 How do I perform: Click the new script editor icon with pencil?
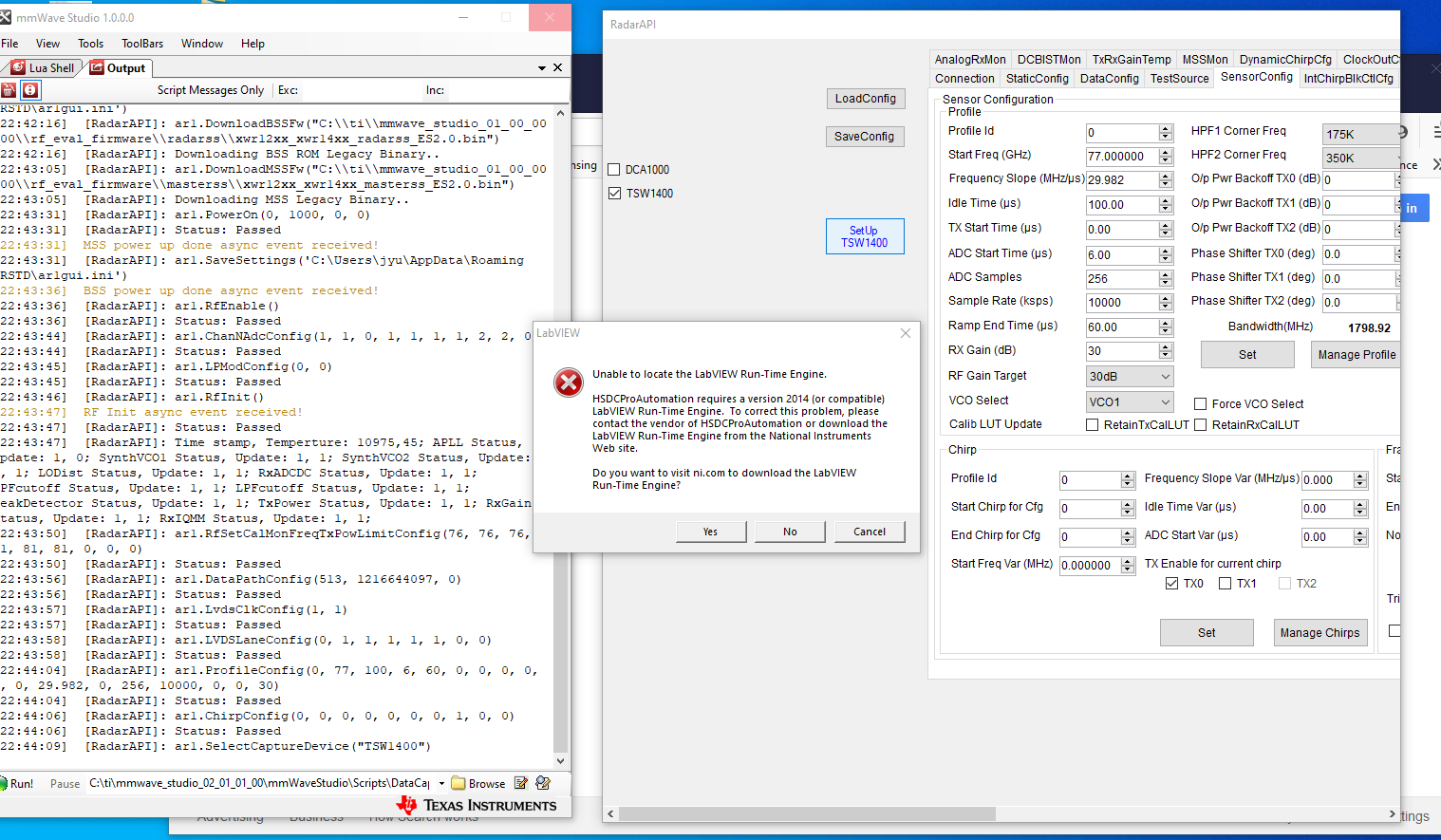(543, 783)
